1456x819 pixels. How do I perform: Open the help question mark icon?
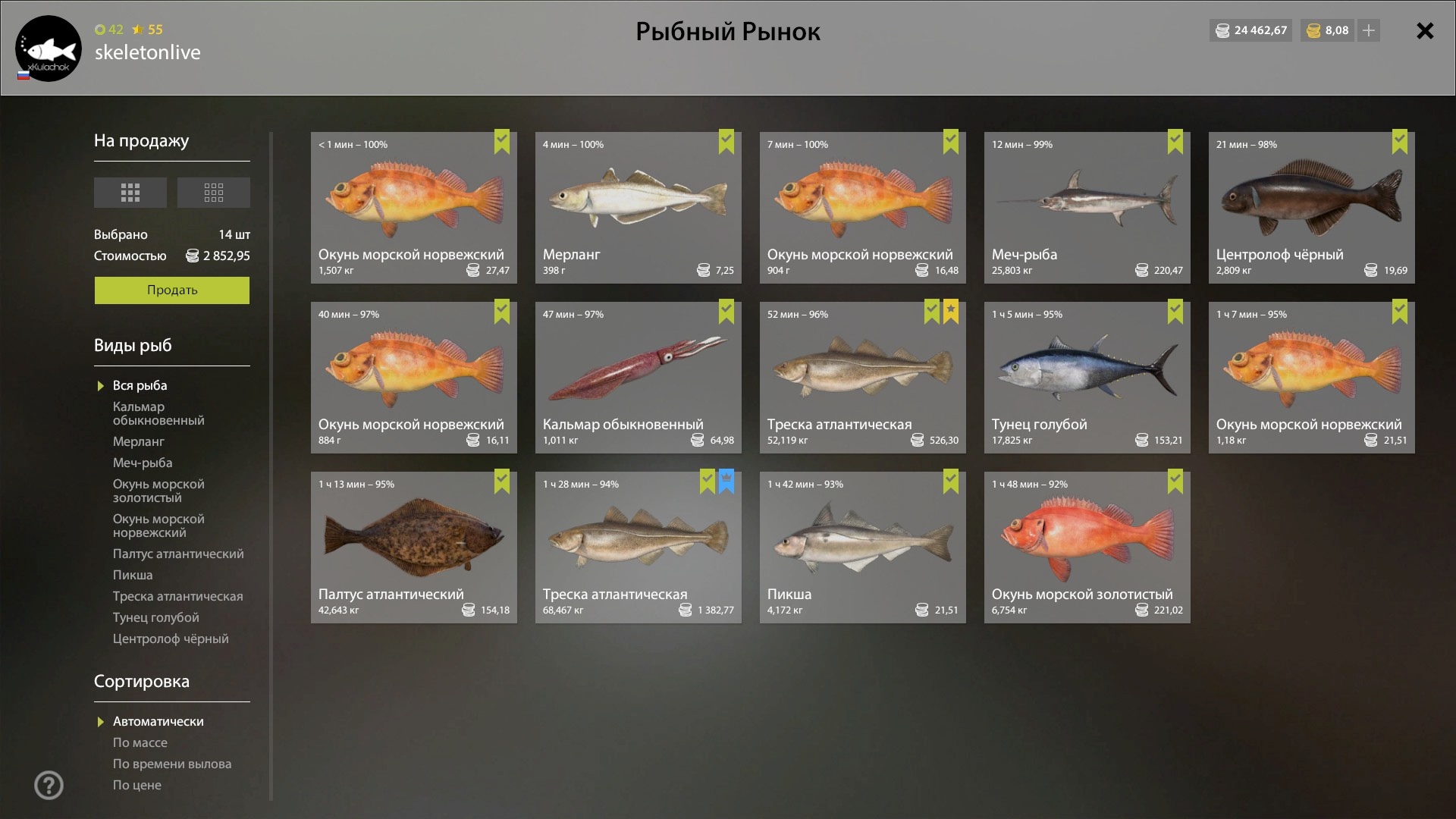click(49, 785)
